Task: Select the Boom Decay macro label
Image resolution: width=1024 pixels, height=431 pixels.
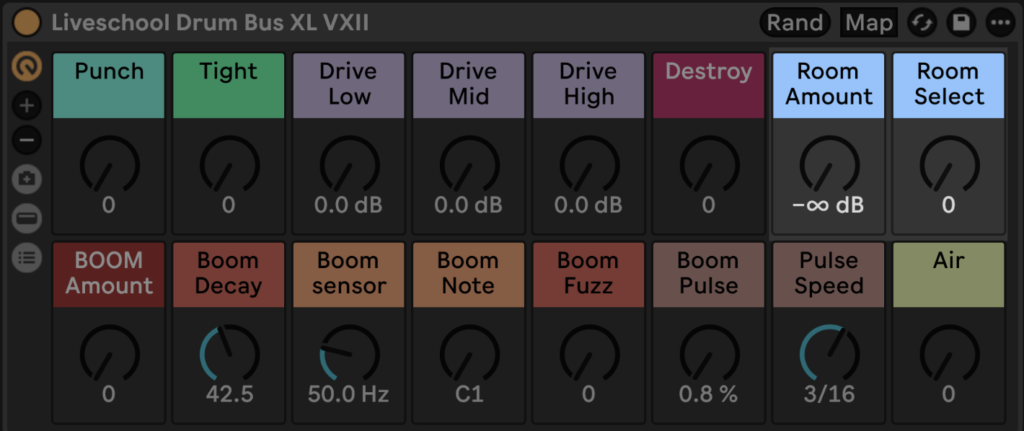Action: 229,275
